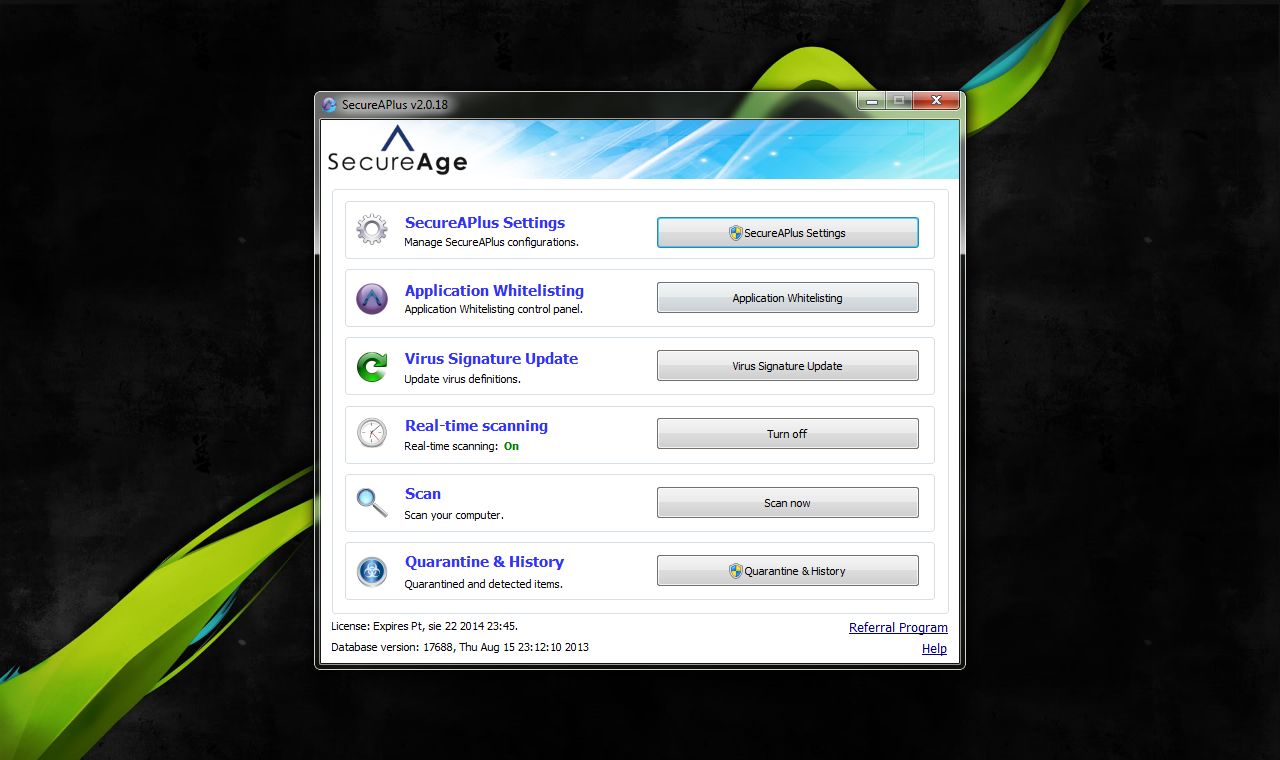The height and width of the screenshot is (760, 1280).
Task: Click the biohazard Quarantine & History icon
Action: [372, 571]
